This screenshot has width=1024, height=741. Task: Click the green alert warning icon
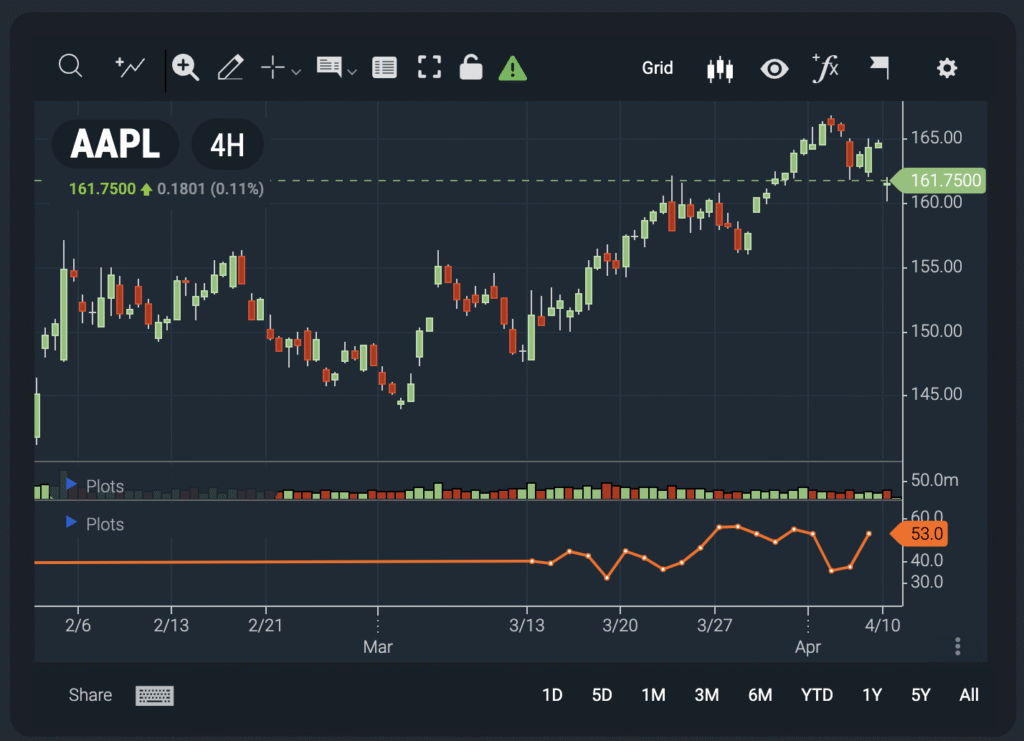(512, 68)
